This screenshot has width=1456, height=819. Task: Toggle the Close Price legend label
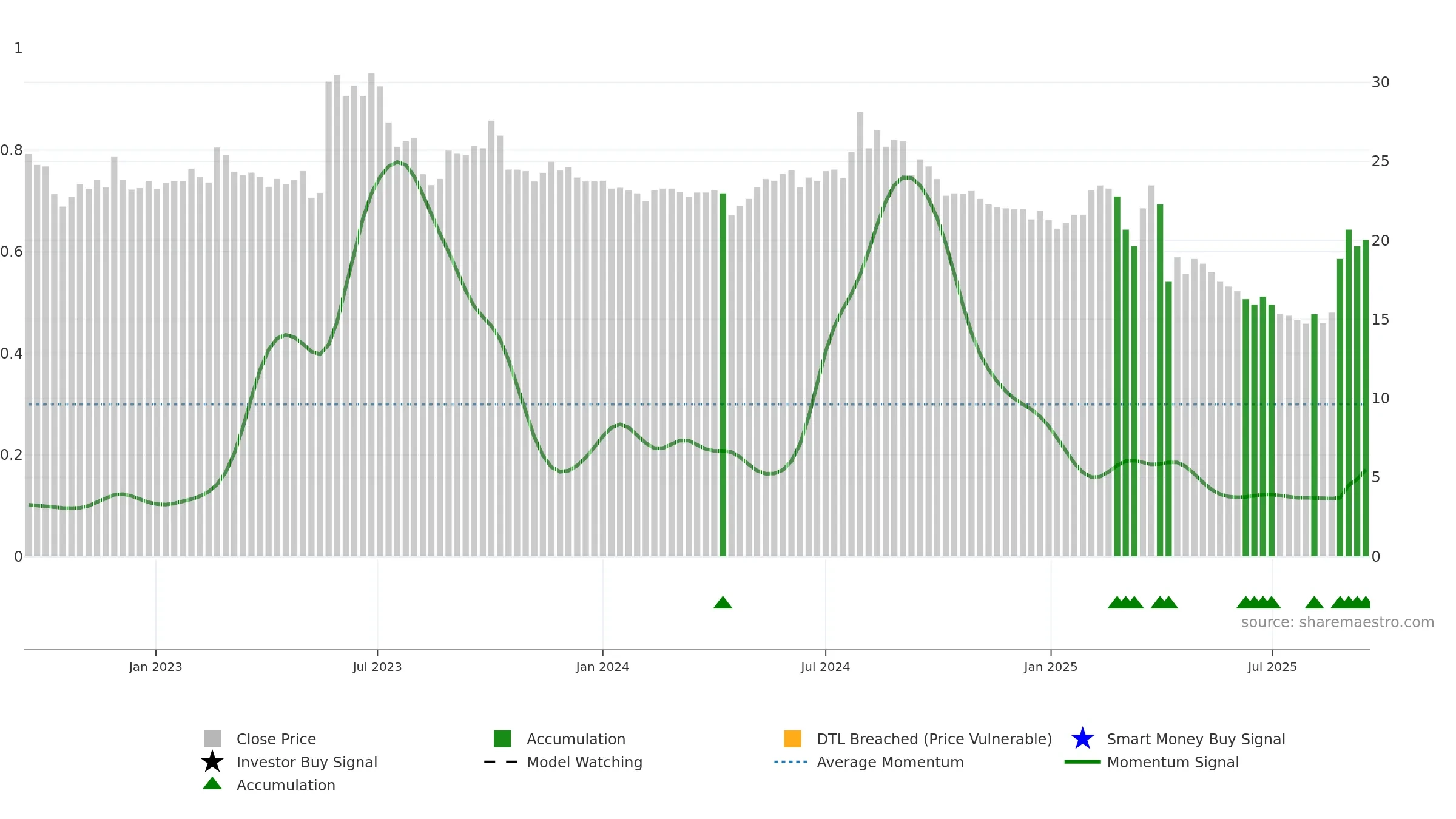tap(276, 739)
